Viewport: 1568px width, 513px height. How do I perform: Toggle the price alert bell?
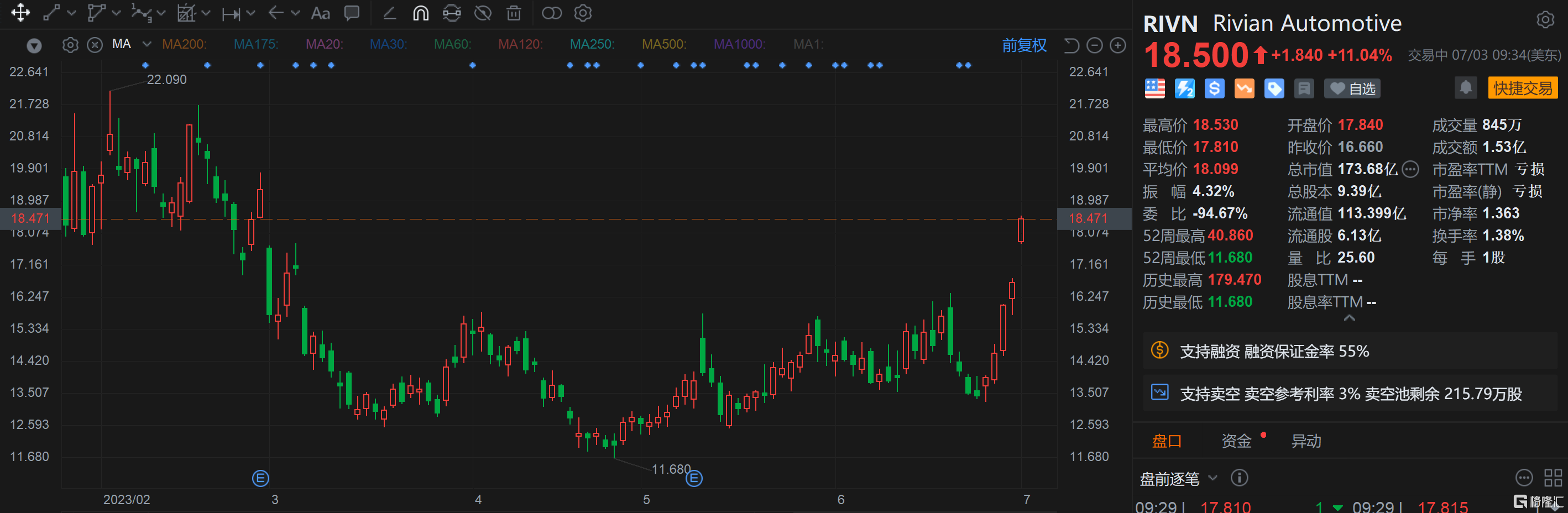coord(1466,88)
